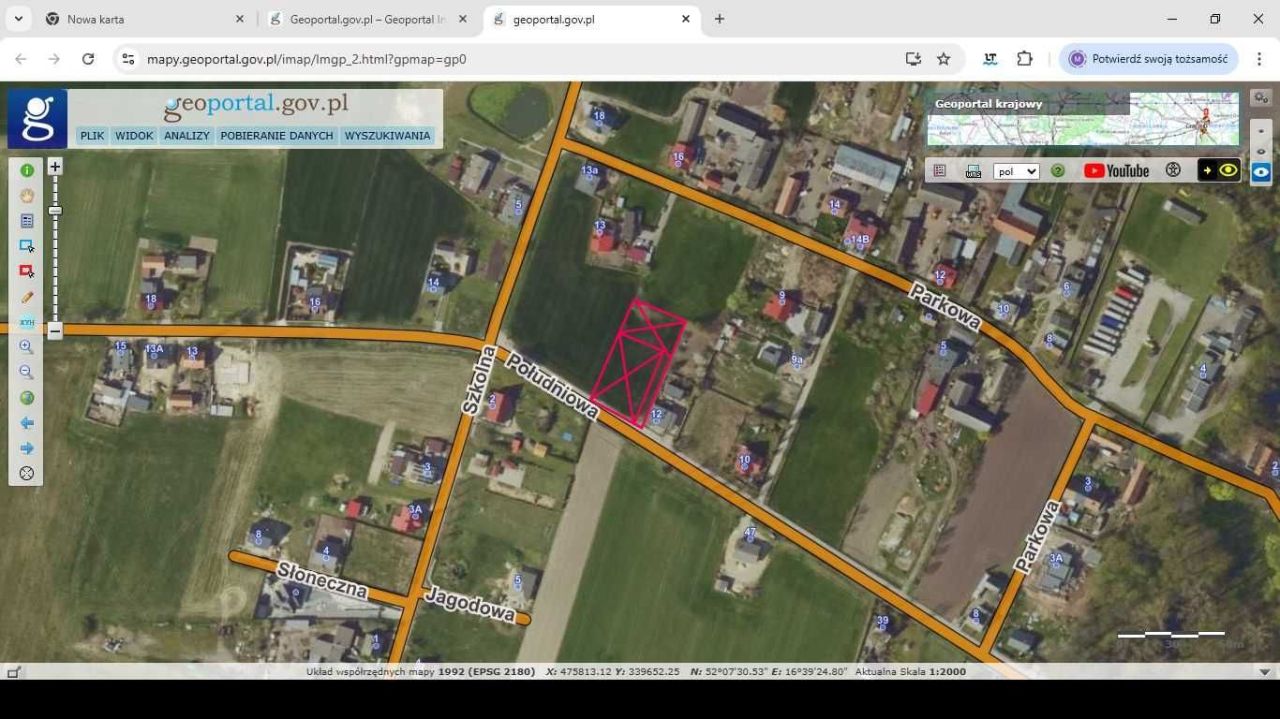This screenshot has height=719, width=1280.
Task: Click the YouTube link
Action: (x=1116, y=171)
